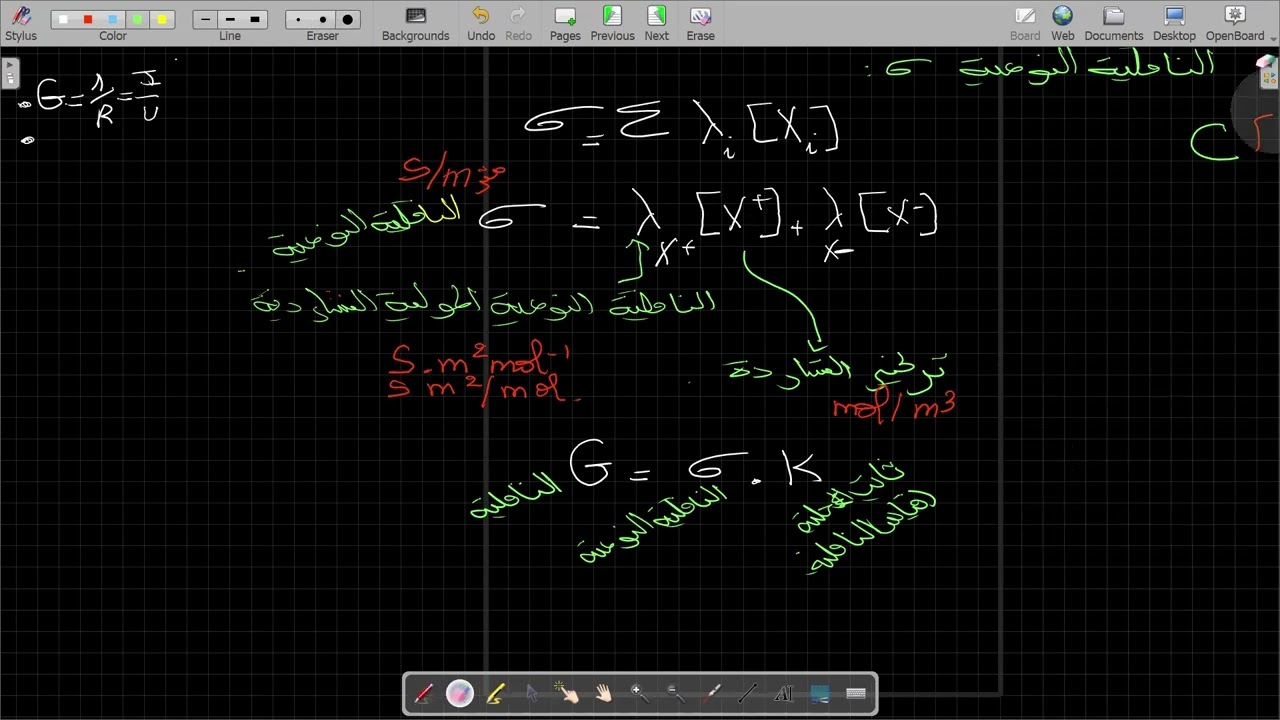This screenshot has width=1280, height=720.
Task: Click the Redo button
Action: click(518, 23)
